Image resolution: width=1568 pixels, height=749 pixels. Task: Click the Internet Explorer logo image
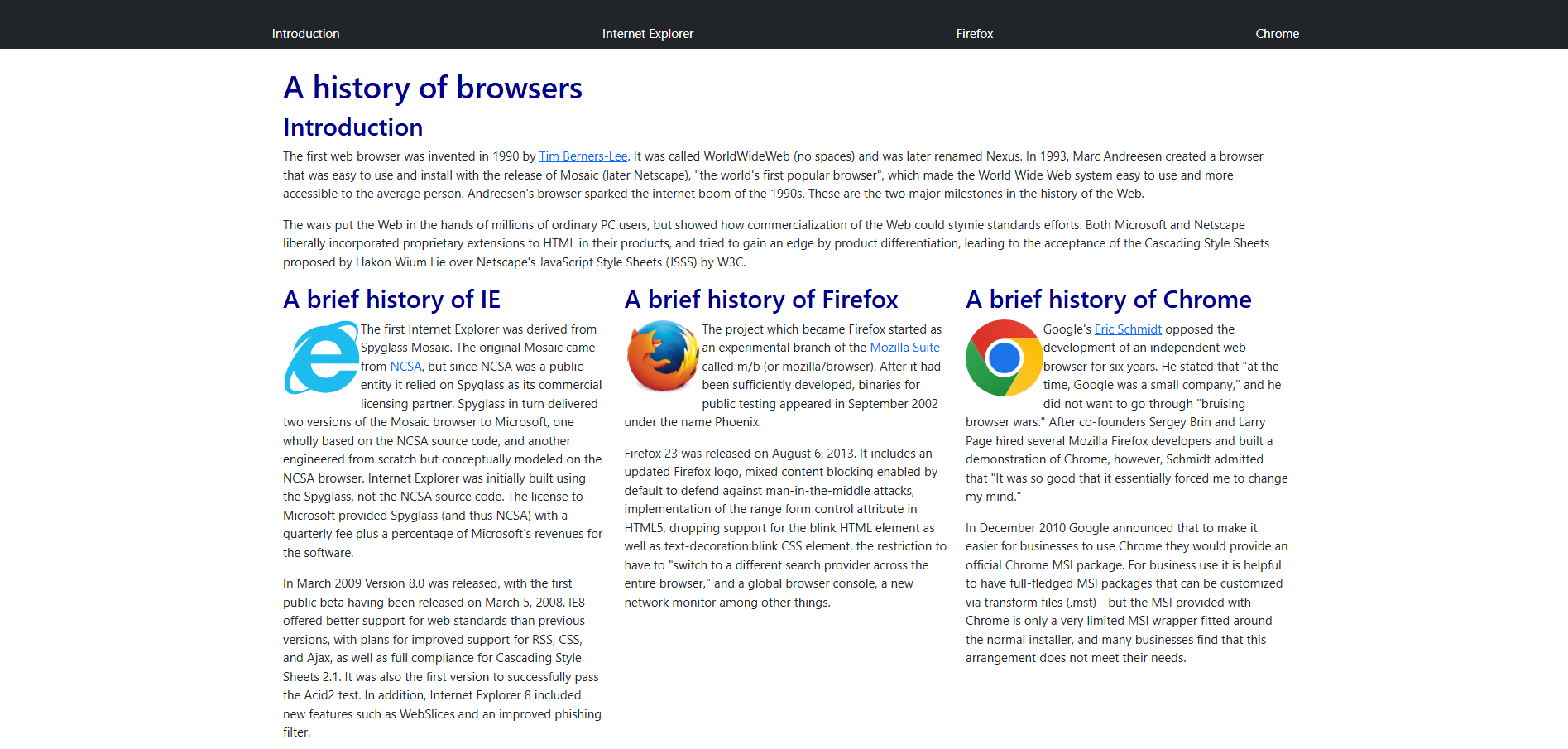click(321, 358)
